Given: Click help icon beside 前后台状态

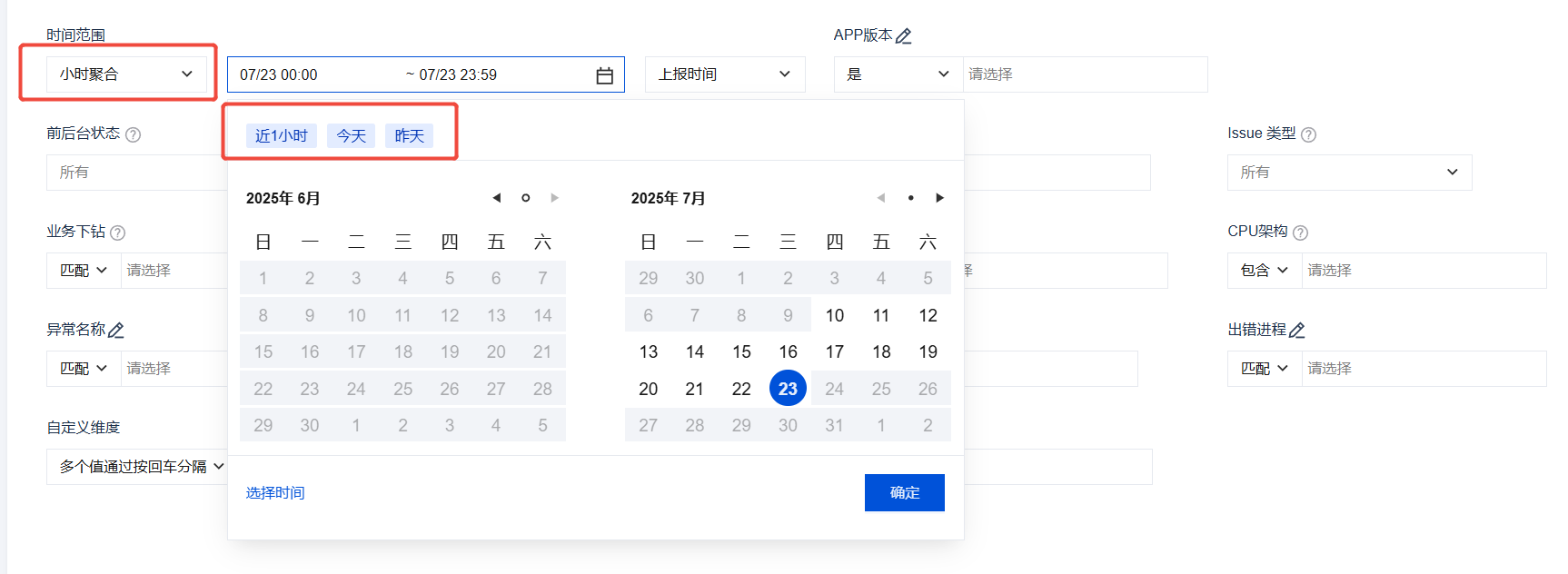Looking at the screenshot, I should click(x=133, y=134).
